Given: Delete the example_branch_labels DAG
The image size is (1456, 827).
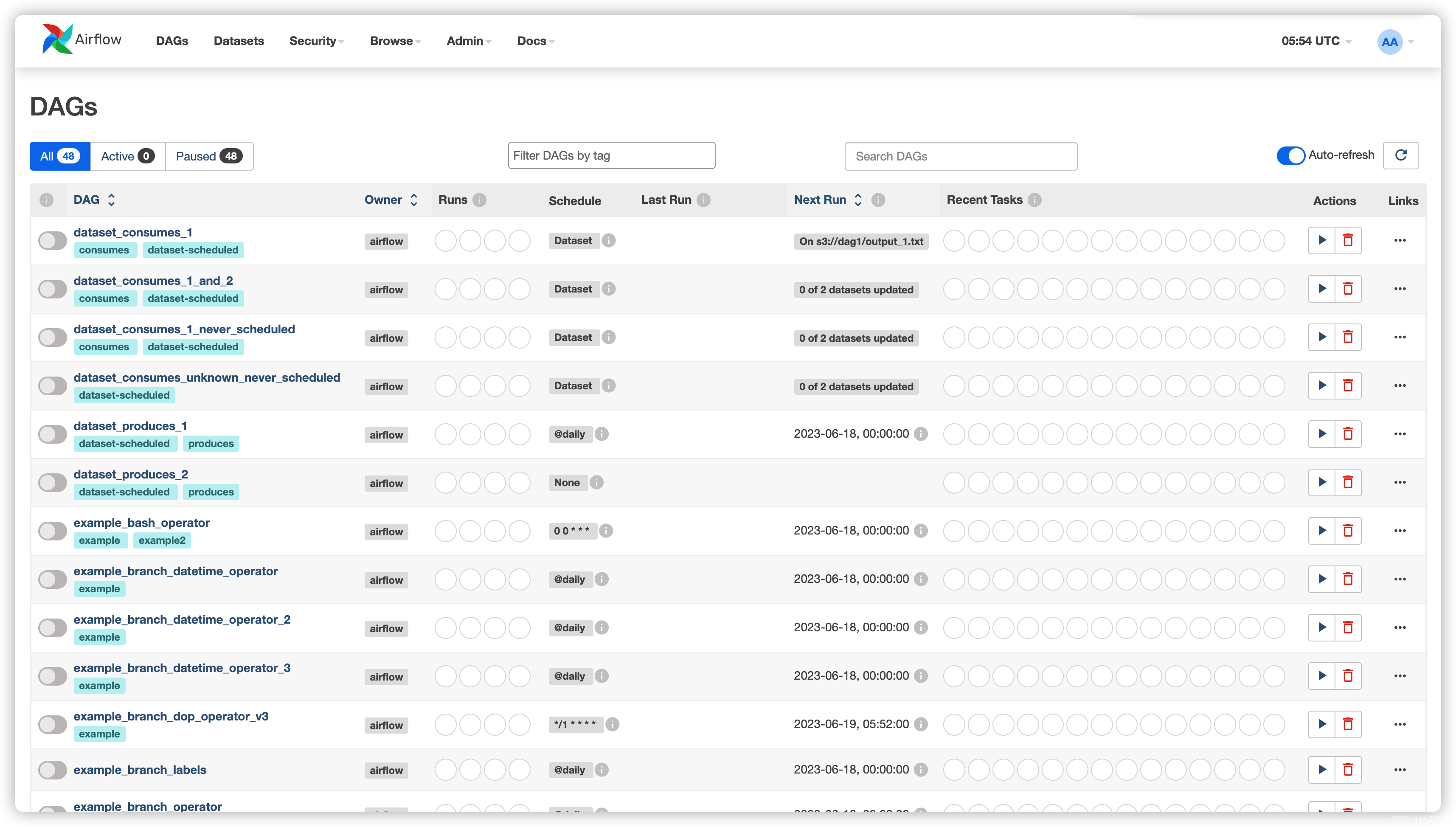Looking at the screenshot, I should 1347,770.
